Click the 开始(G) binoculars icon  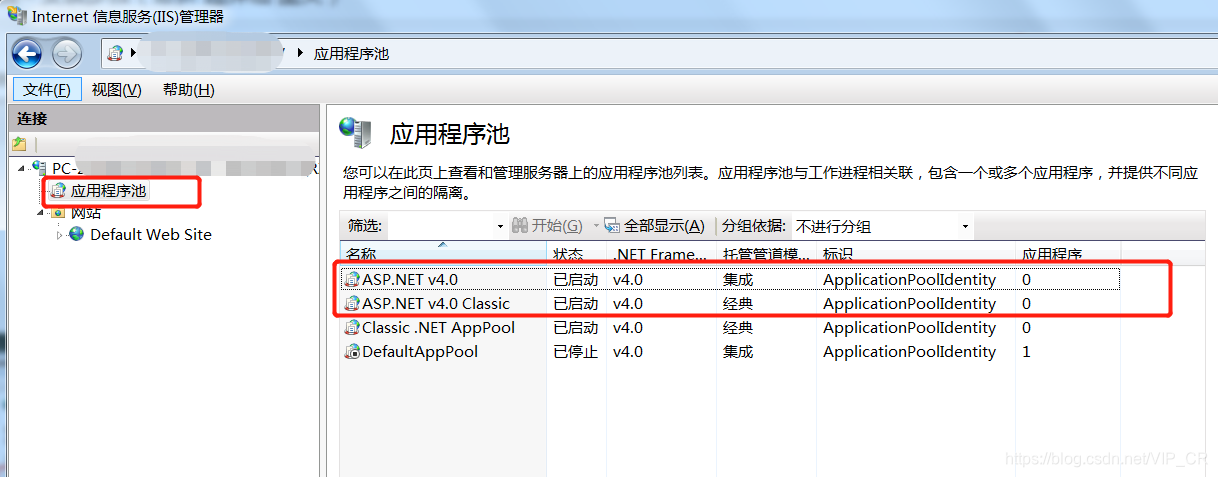520,226
